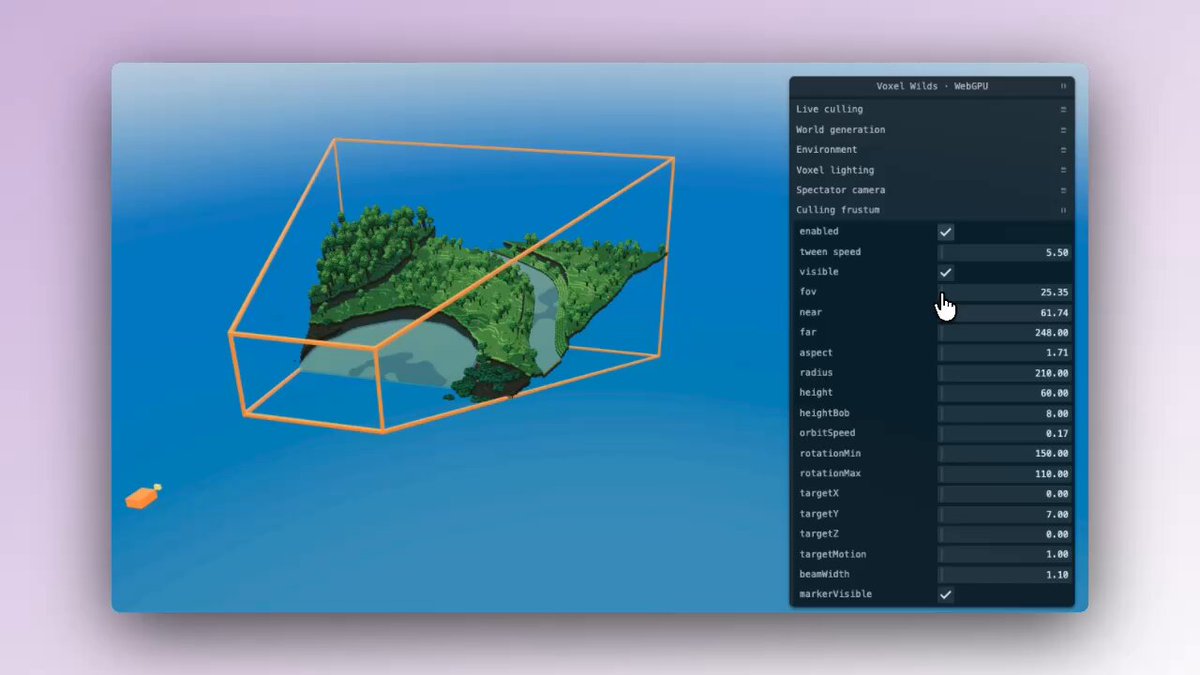Open the Spectator camera section
1200x675 pixels.
point(932,190)
